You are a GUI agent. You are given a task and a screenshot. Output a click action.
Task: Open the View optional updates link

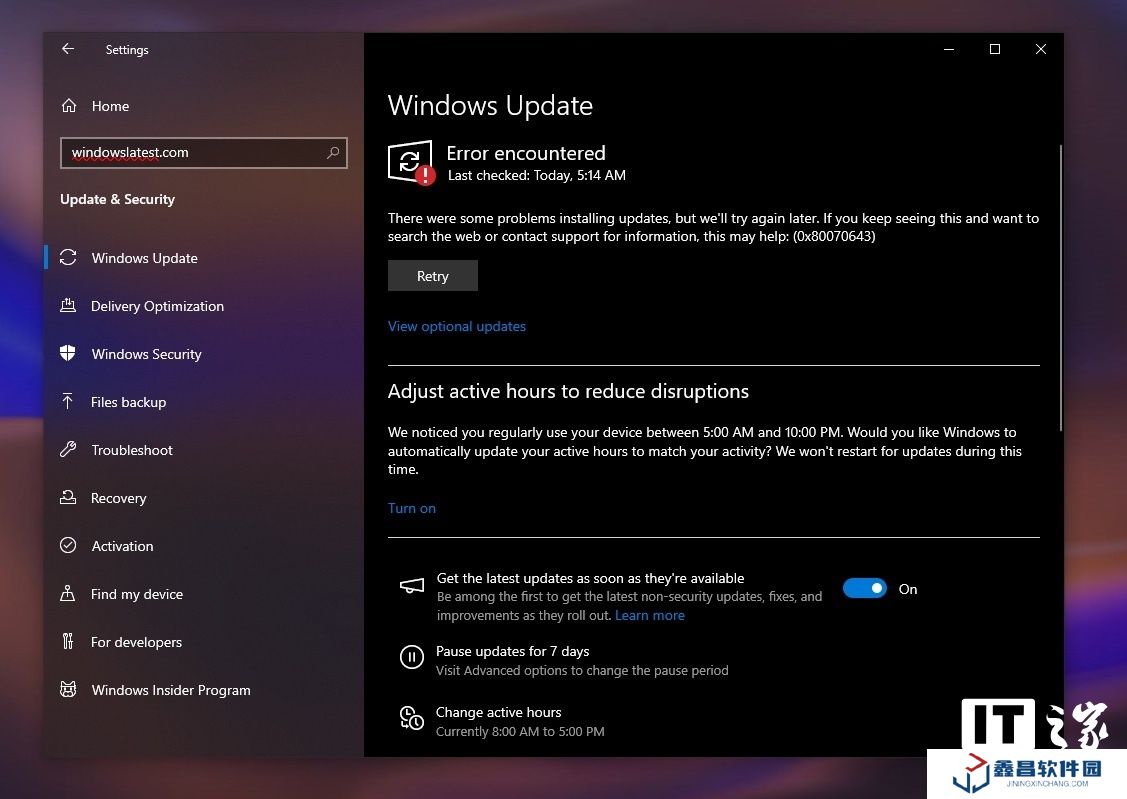(x=457, y=326)
